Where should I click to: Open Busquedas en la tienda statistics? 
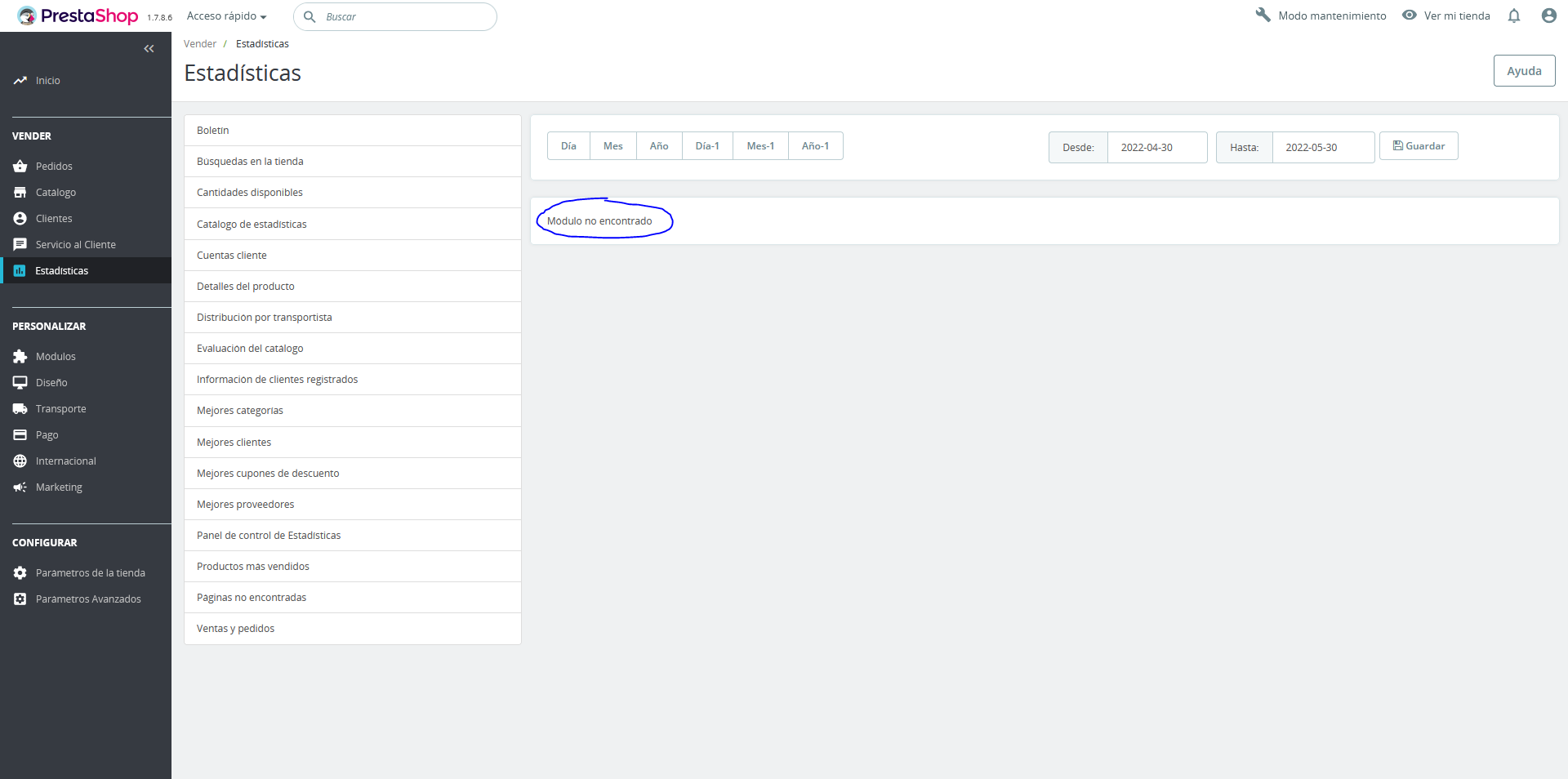click(x=353, y=162)
